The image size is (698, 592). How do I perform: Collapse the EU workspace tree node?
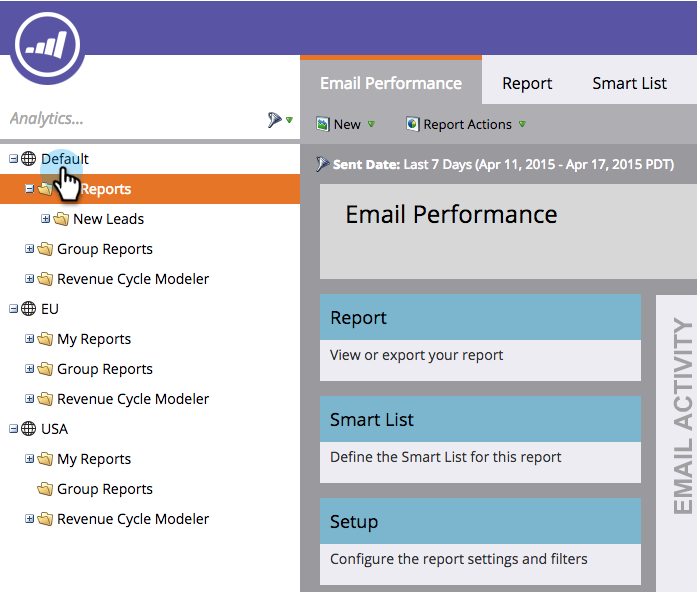pyautogui.click(x=13, y=308)
